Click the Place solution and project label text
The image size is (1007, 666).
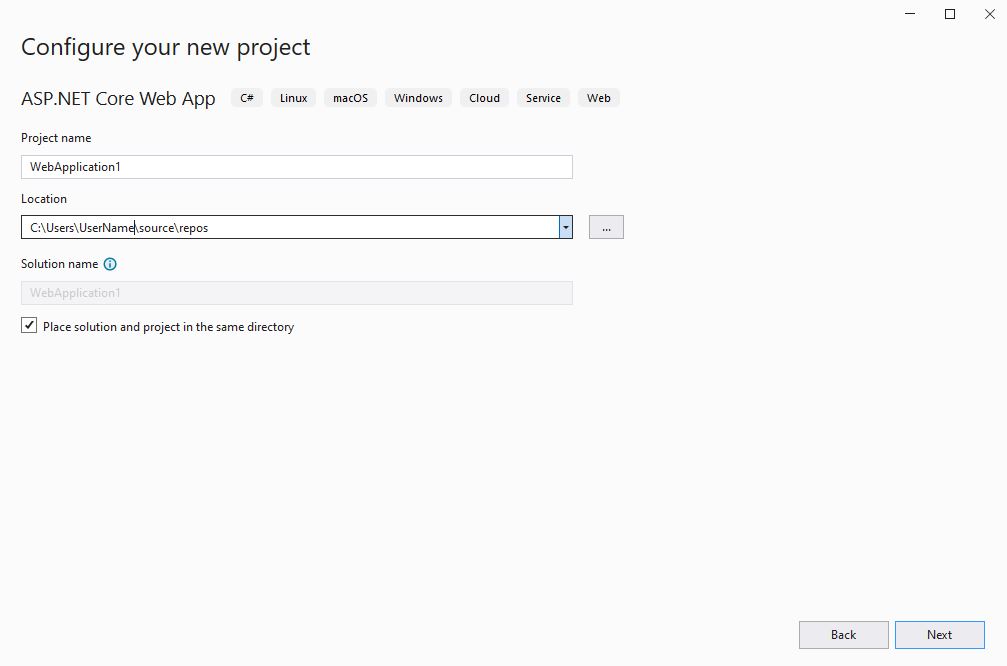pos(168,327)
